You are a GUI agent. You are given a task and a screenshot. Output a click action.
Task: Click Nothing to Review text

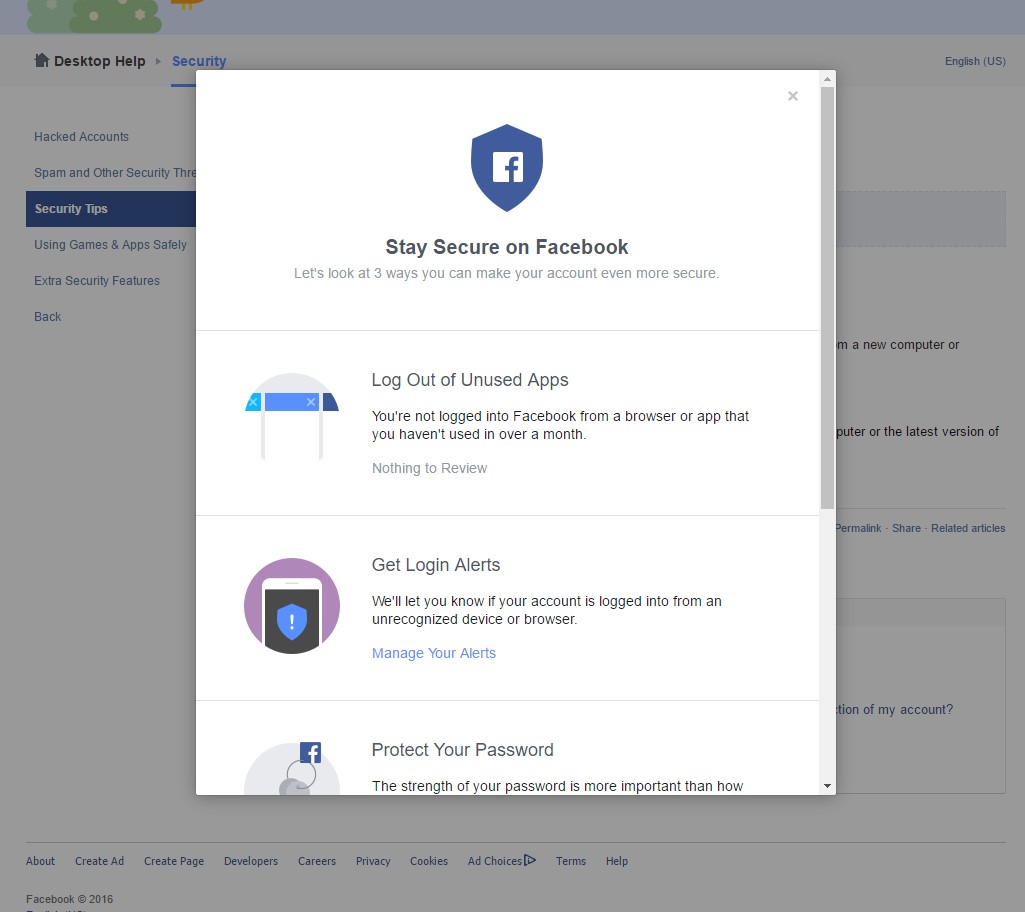point(429,468)
